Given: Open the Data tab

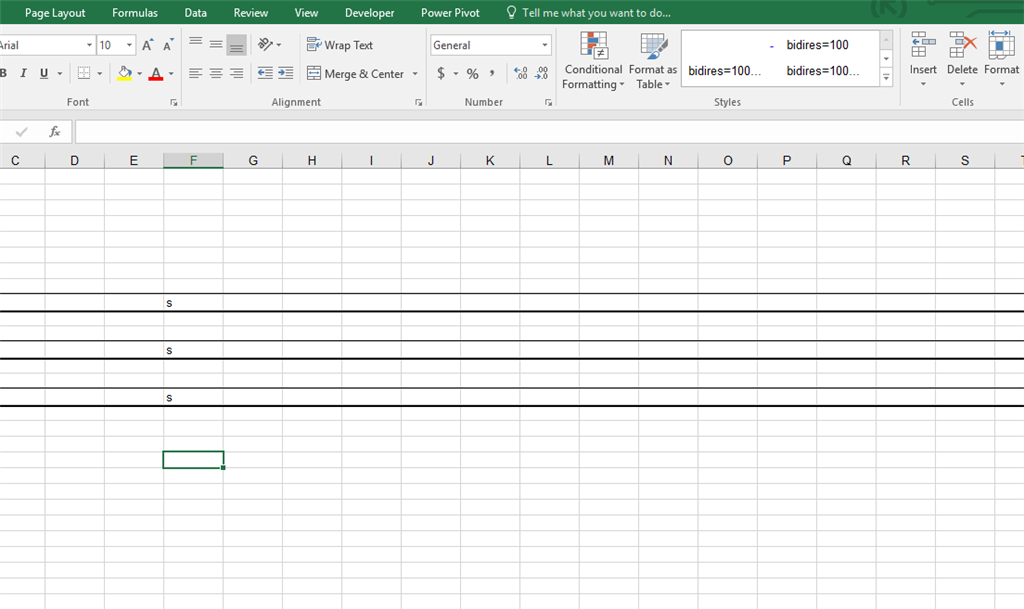Looking at the screenshot, I should 195,12.
